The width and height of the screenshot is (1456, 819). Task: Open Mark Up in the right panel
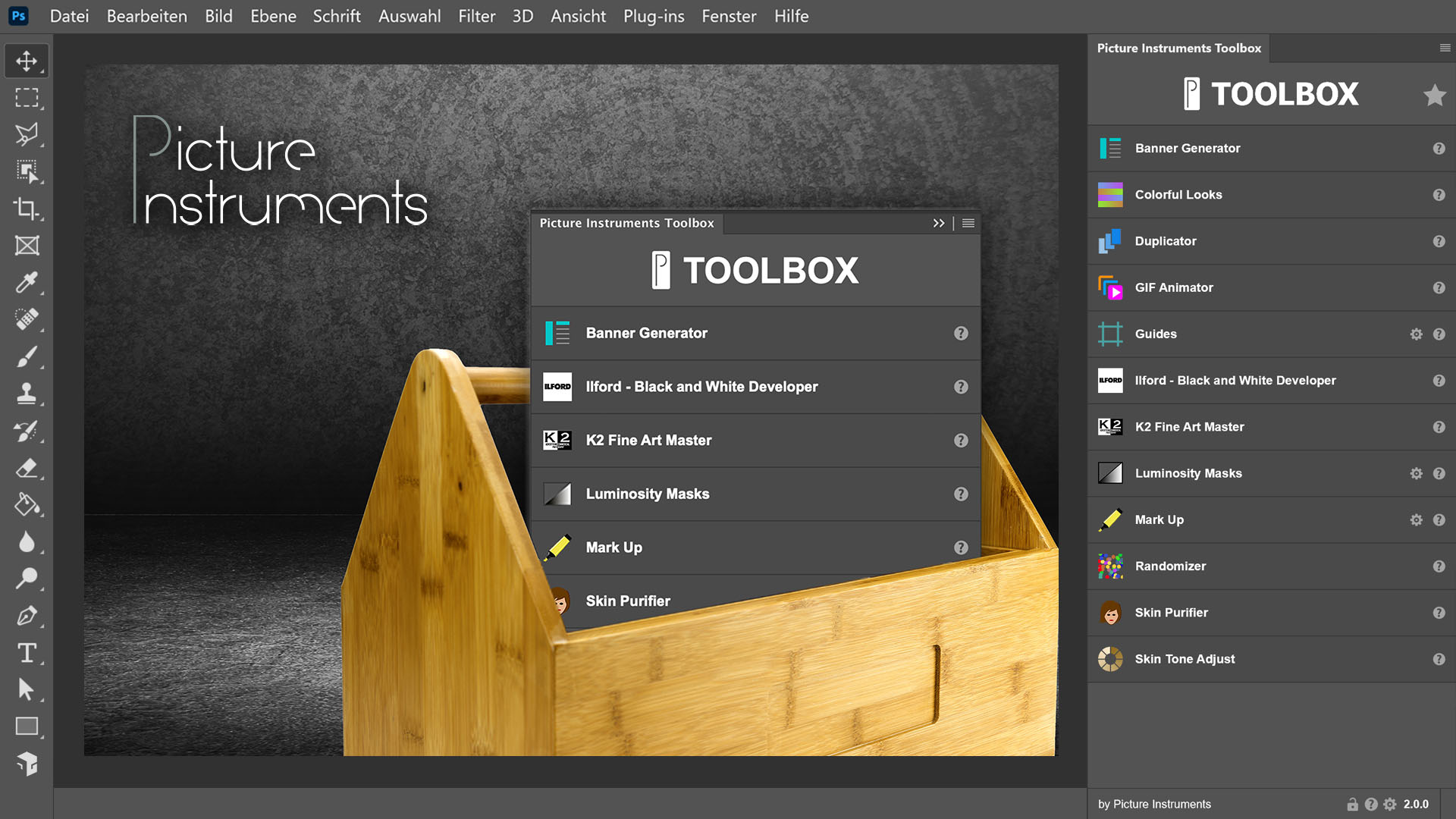1272,519
